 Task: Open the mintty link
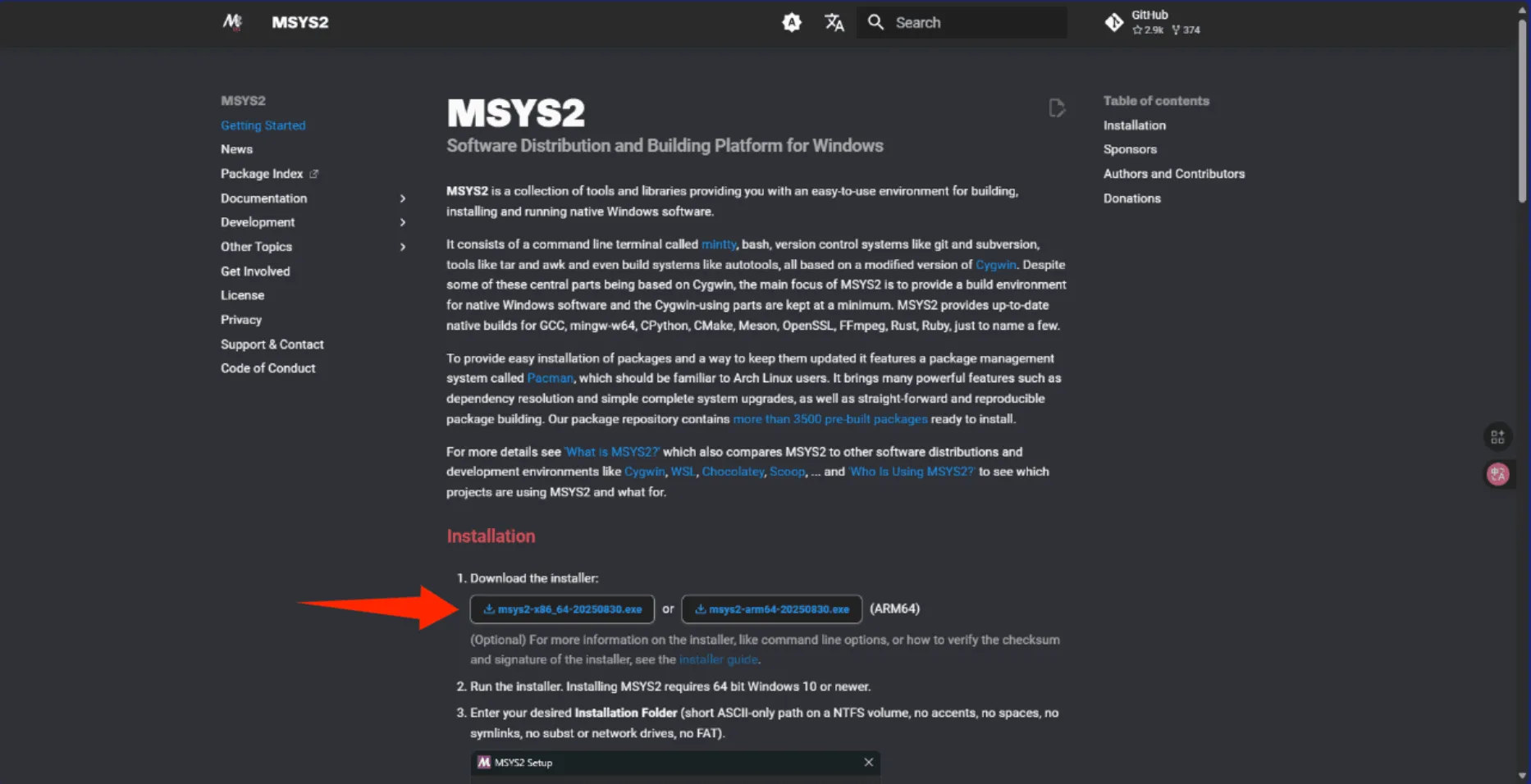tap(718, 244)
